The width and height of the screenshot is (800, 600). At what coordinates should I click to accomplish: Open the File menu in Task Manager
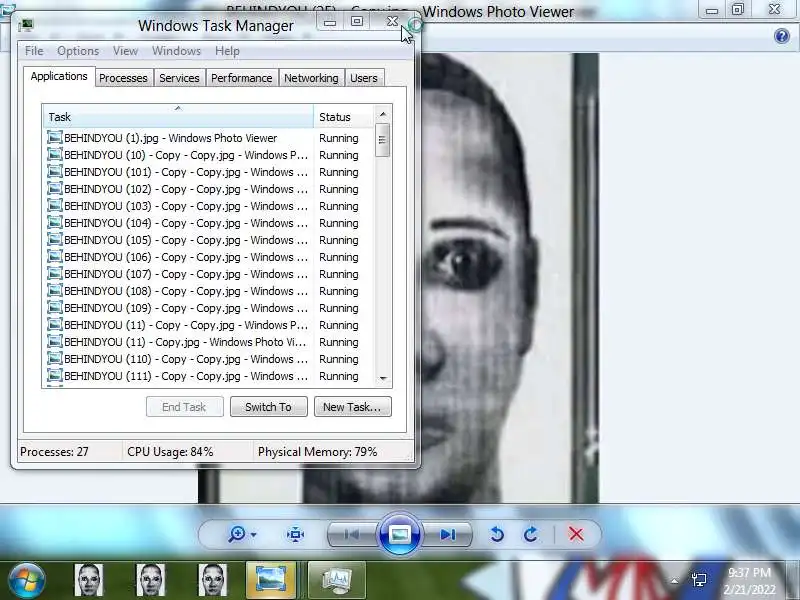click(34, 51)
